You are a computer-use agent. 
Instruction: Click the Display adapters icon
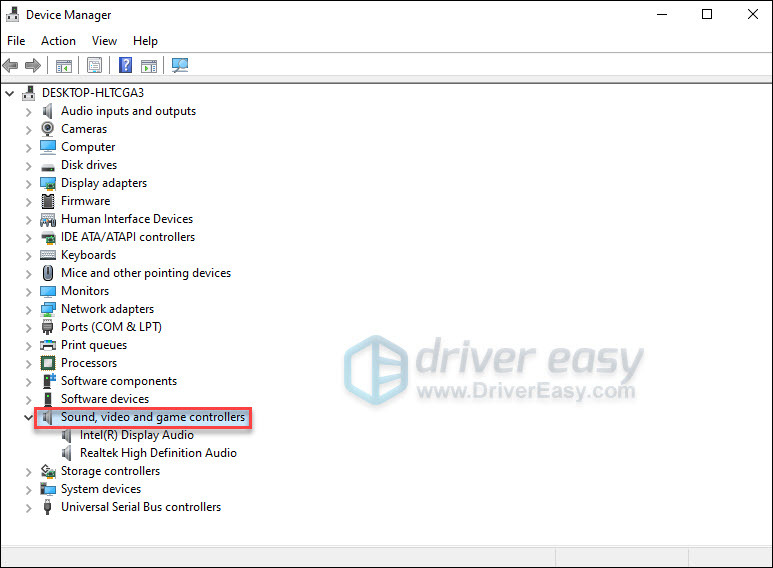[x=48, y=183]
